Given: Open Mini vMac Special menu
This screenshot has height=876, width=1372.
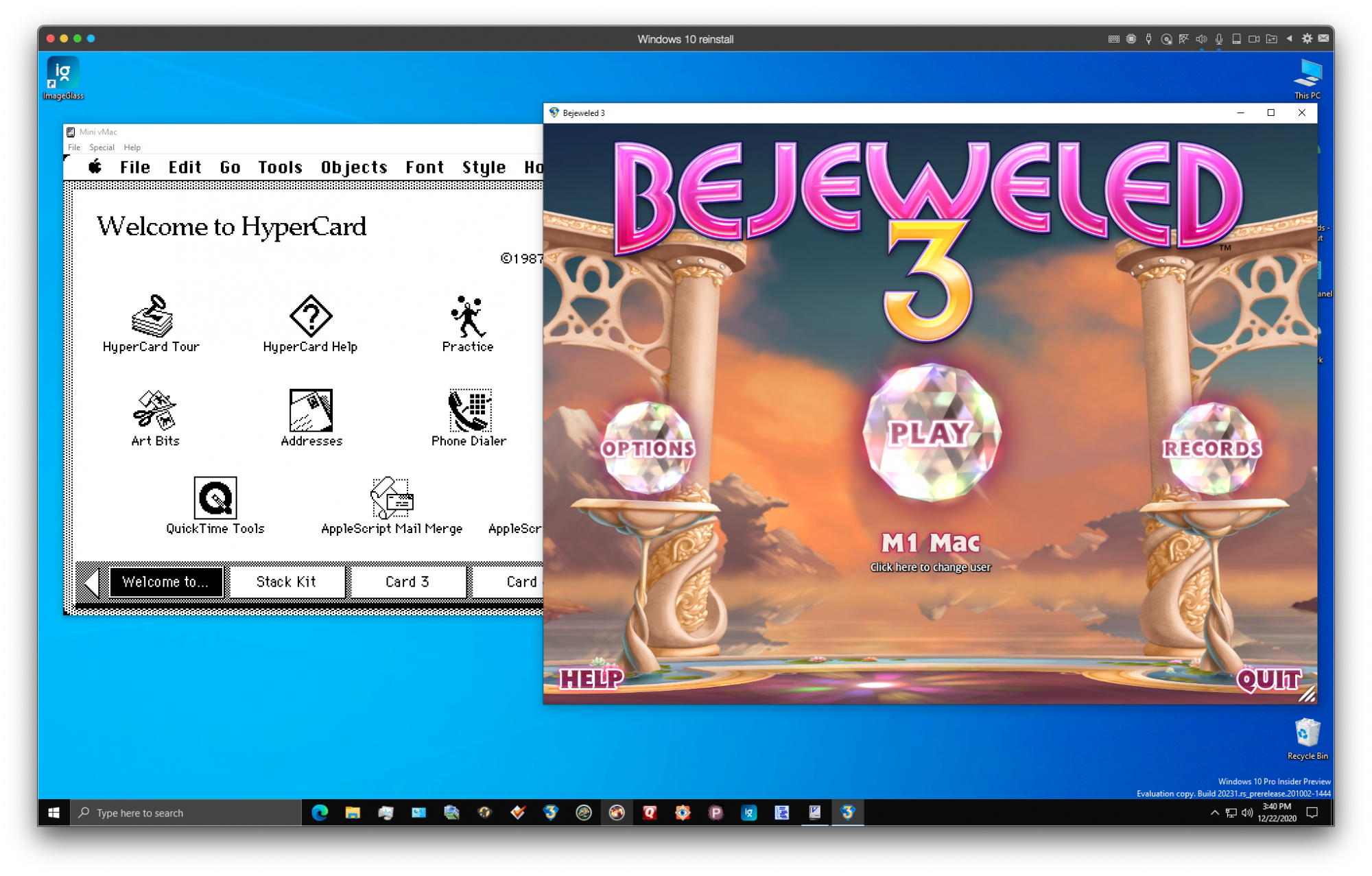Looking at the screenshot, I should coord(102,147).
